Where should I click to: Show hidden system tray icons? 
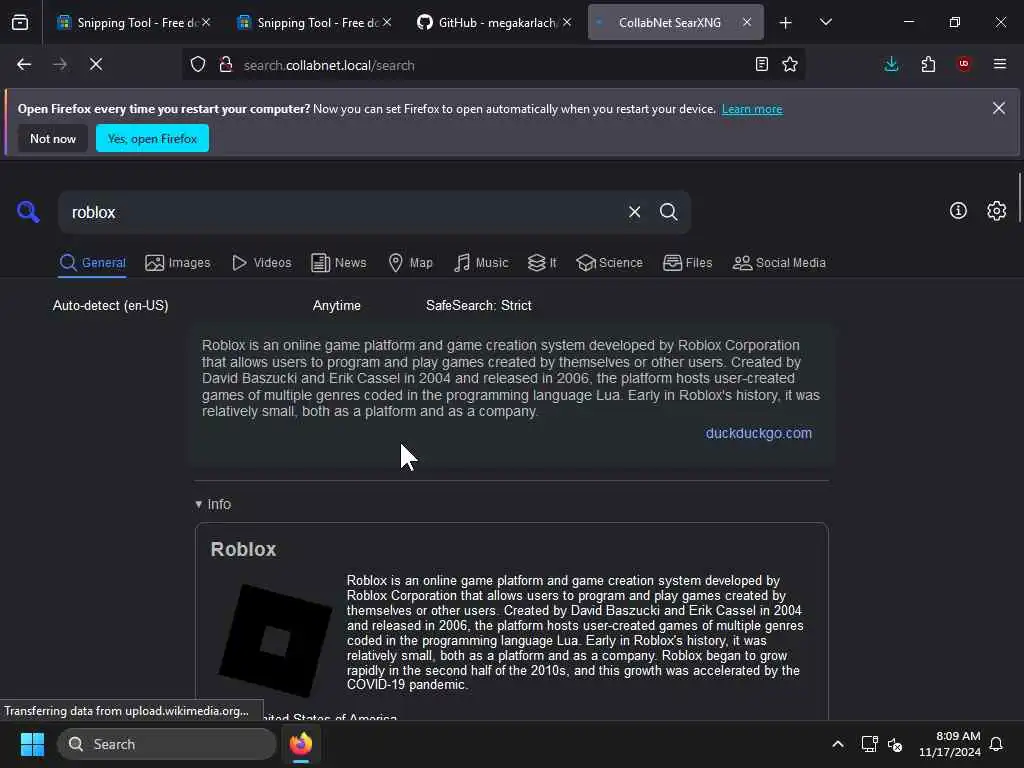[x=838, y=744]
